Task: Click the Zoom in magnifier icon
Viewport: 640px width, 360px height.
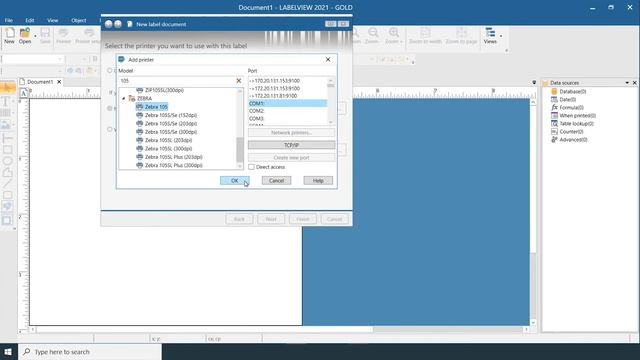Action: (394, 33)
